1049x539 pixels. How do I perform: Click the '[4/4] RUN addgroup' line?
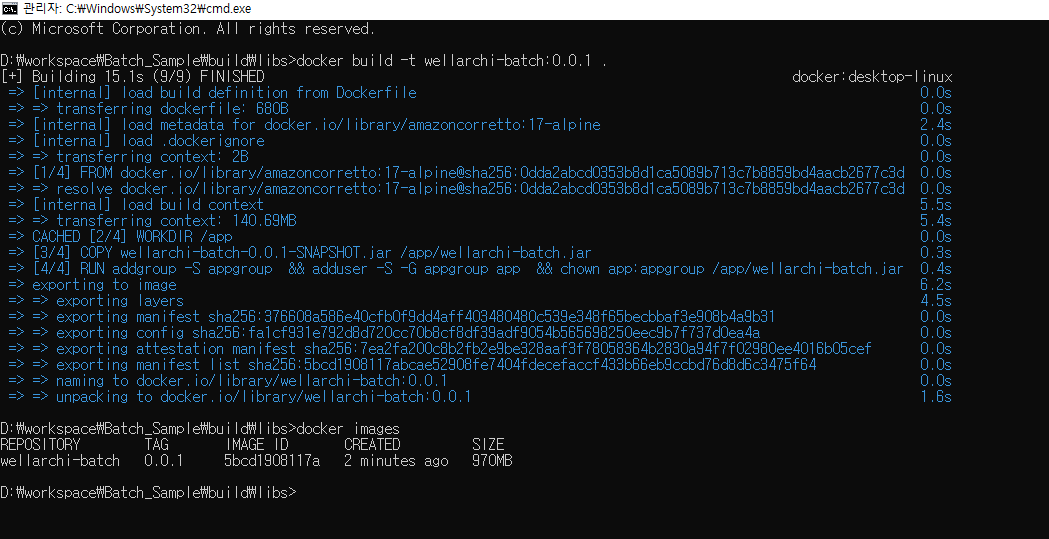point(468,268)
